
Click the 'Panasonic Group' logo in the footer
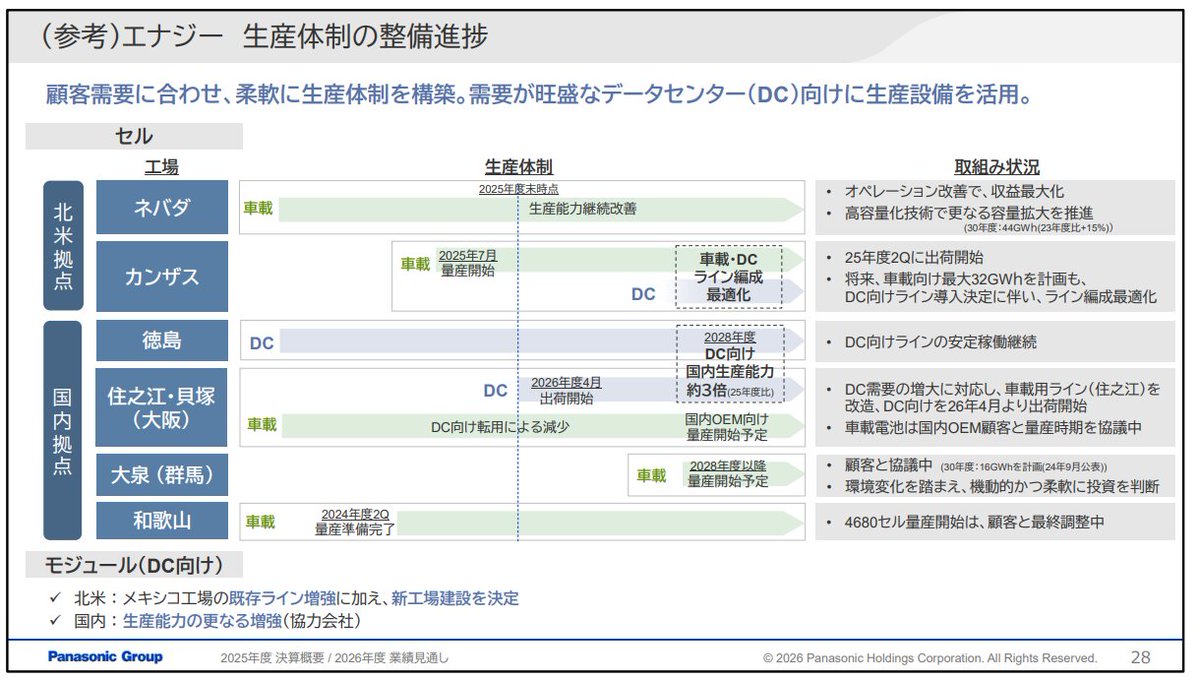pyautogui.click(x=105, y=657)
